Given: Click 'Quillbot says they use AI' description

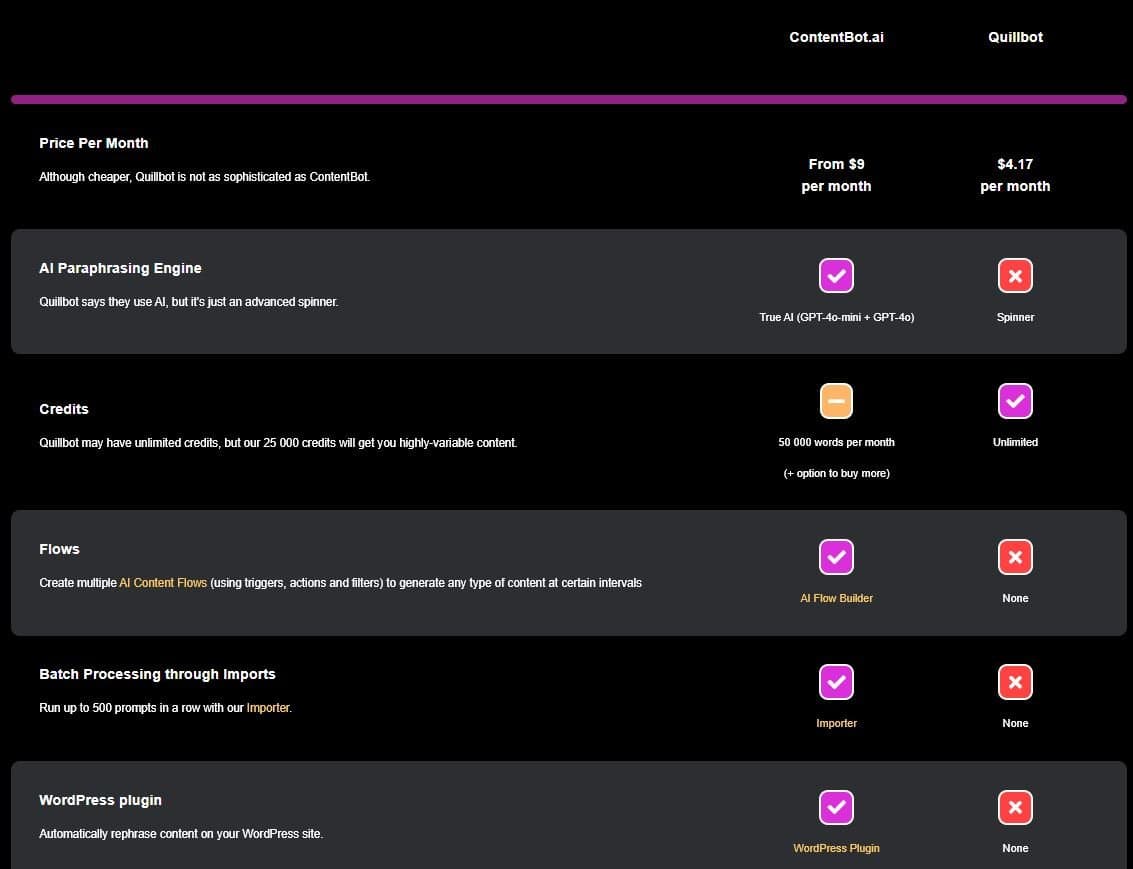Looking at the screenshot, I should coord(189,302).
